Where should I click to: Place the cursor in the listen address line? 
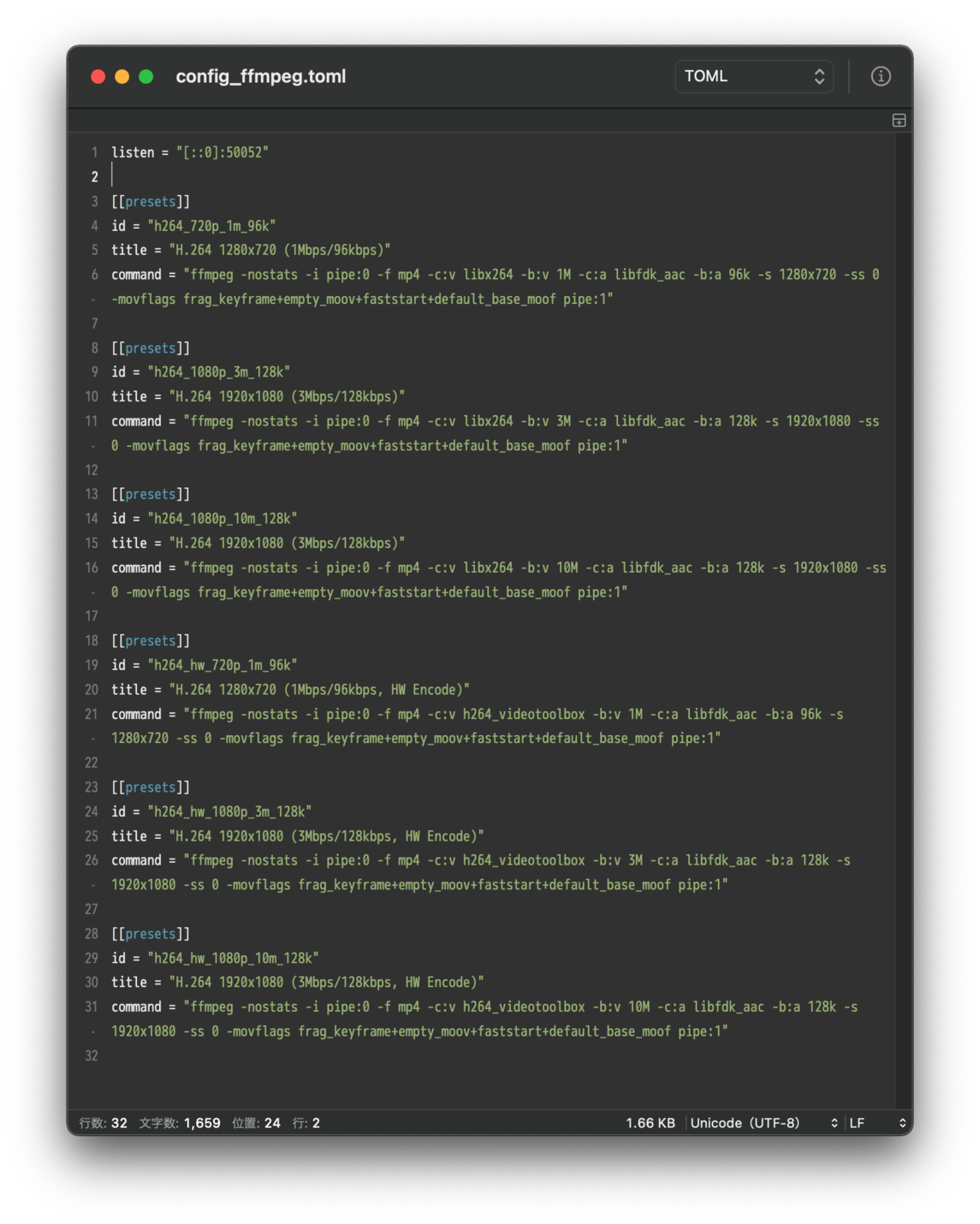(x=190, y=152)
